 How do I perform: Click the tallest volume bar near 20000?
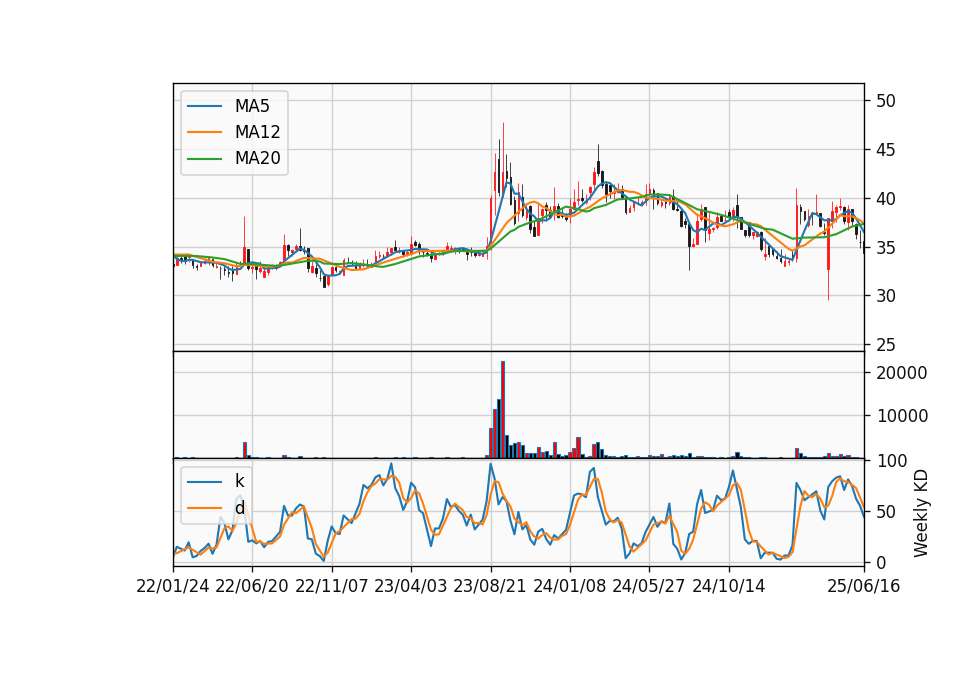[x=503, y=410]
